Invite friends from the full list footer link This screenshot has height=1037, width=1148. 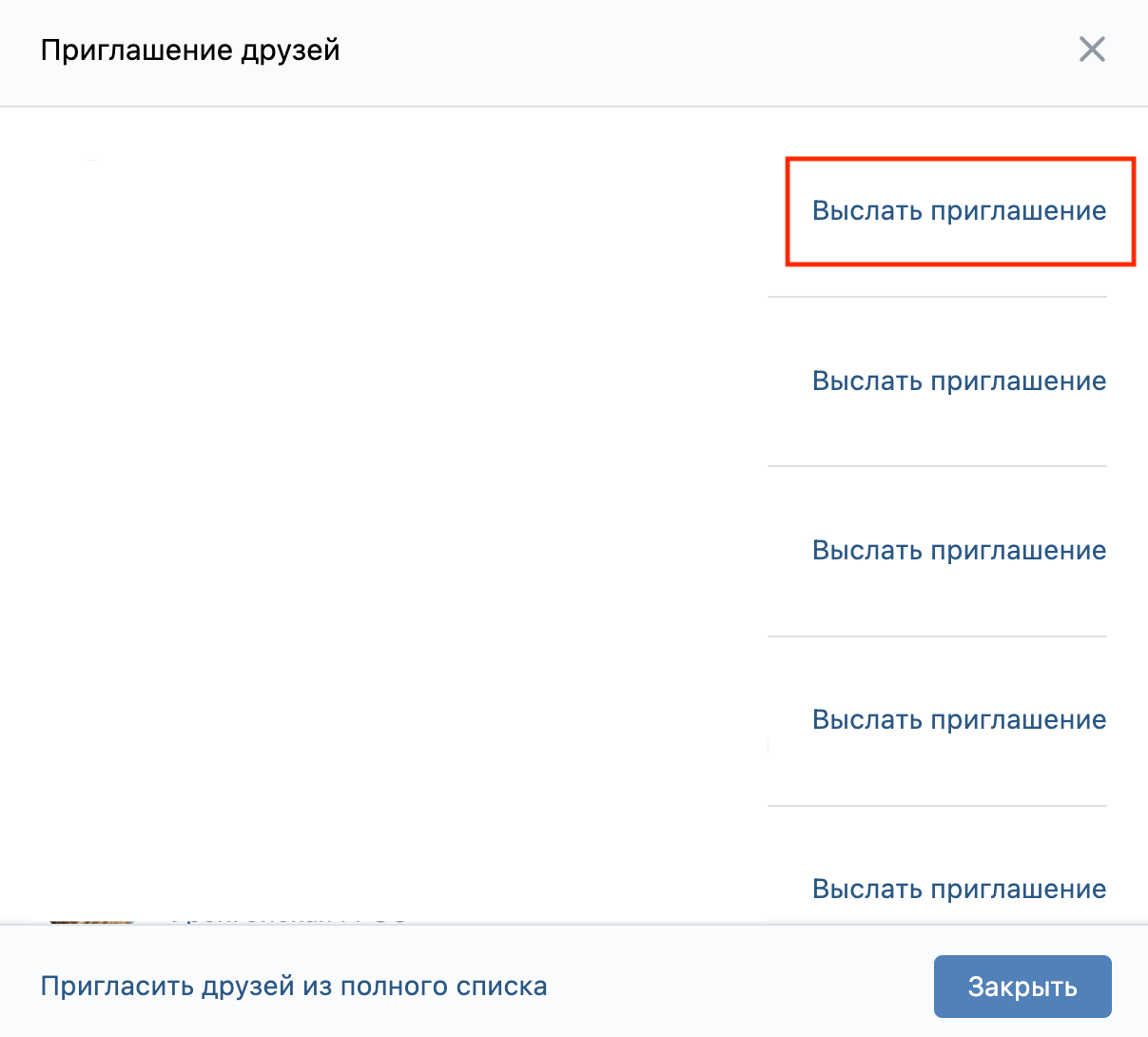tap(293, 987)
